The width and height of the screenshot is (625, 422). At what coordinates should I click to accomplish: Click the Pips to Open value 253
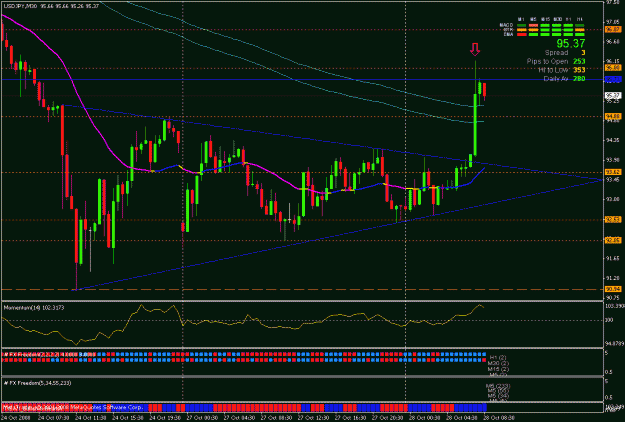pos(579,61)
